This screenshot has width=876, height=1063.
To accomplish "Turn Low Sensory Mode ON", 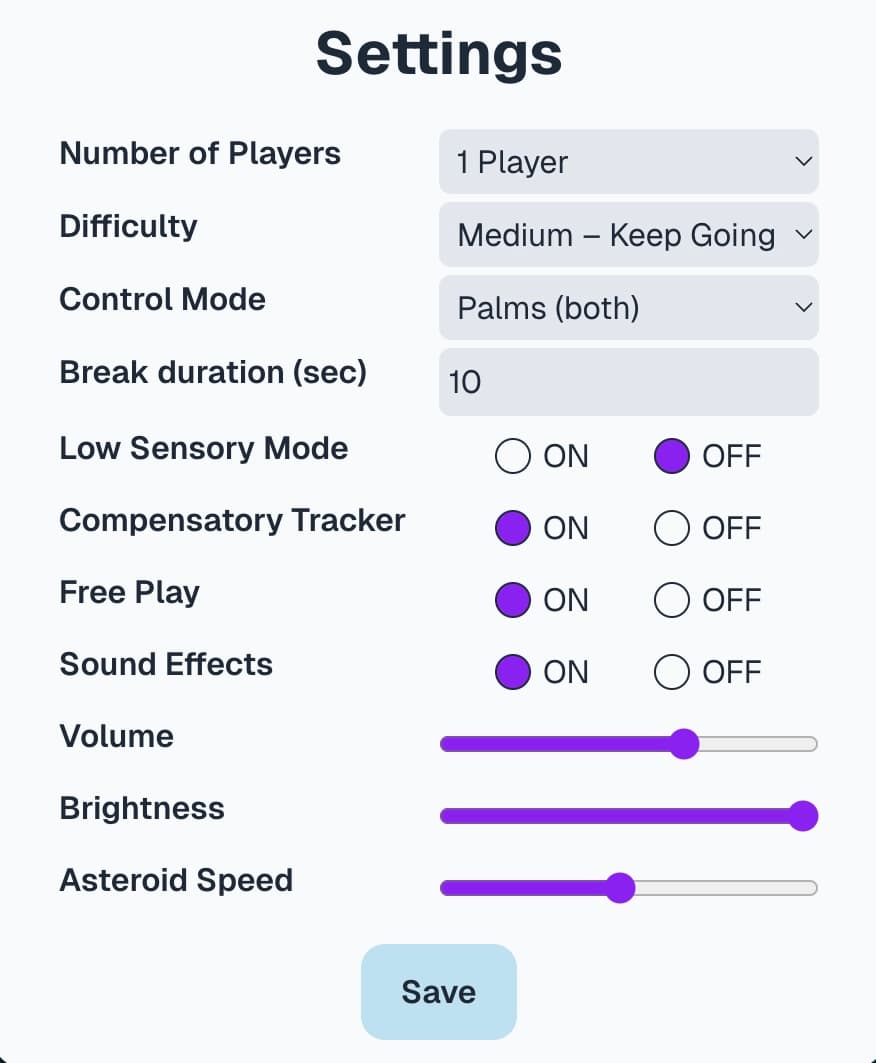I will pyautogui.click(x=513, y=456).
